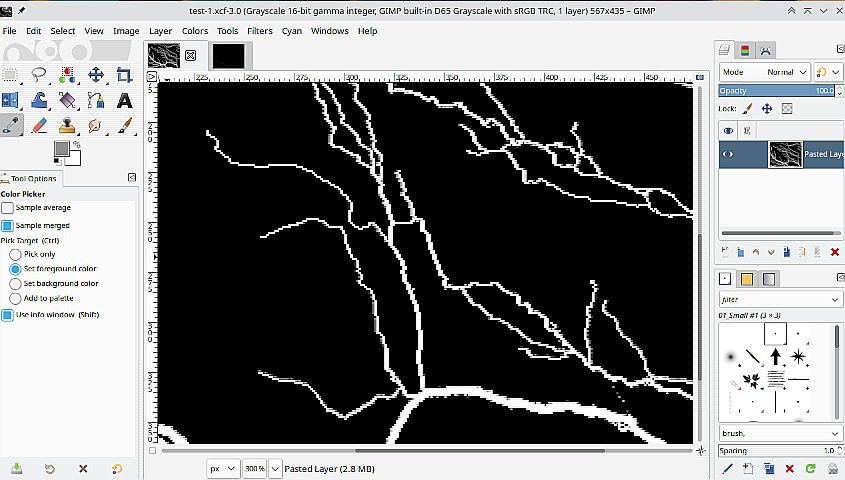Refresh the brushes list
The image size is (845, 480).
(810, 469)
